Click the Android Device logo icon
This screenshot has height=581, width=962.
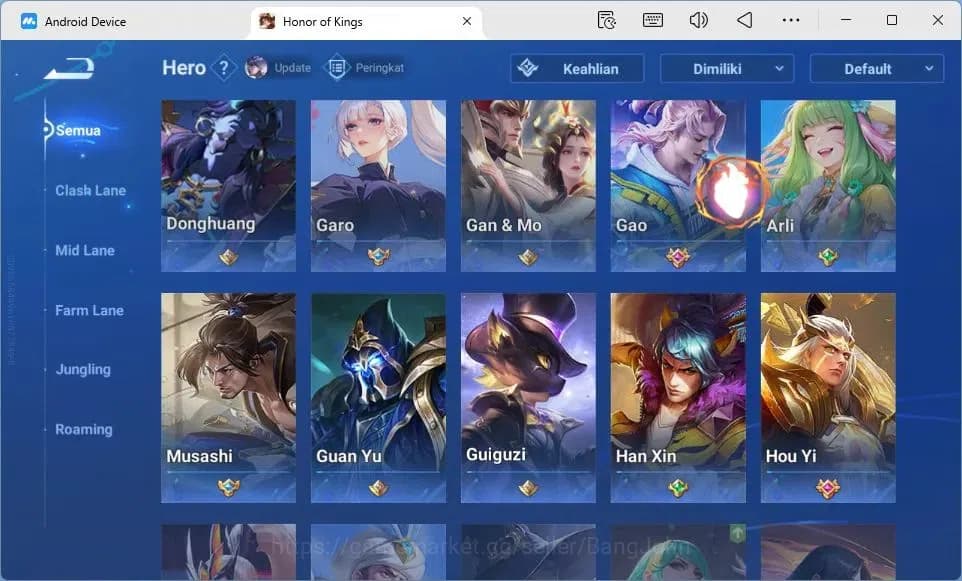pos(28,21)
